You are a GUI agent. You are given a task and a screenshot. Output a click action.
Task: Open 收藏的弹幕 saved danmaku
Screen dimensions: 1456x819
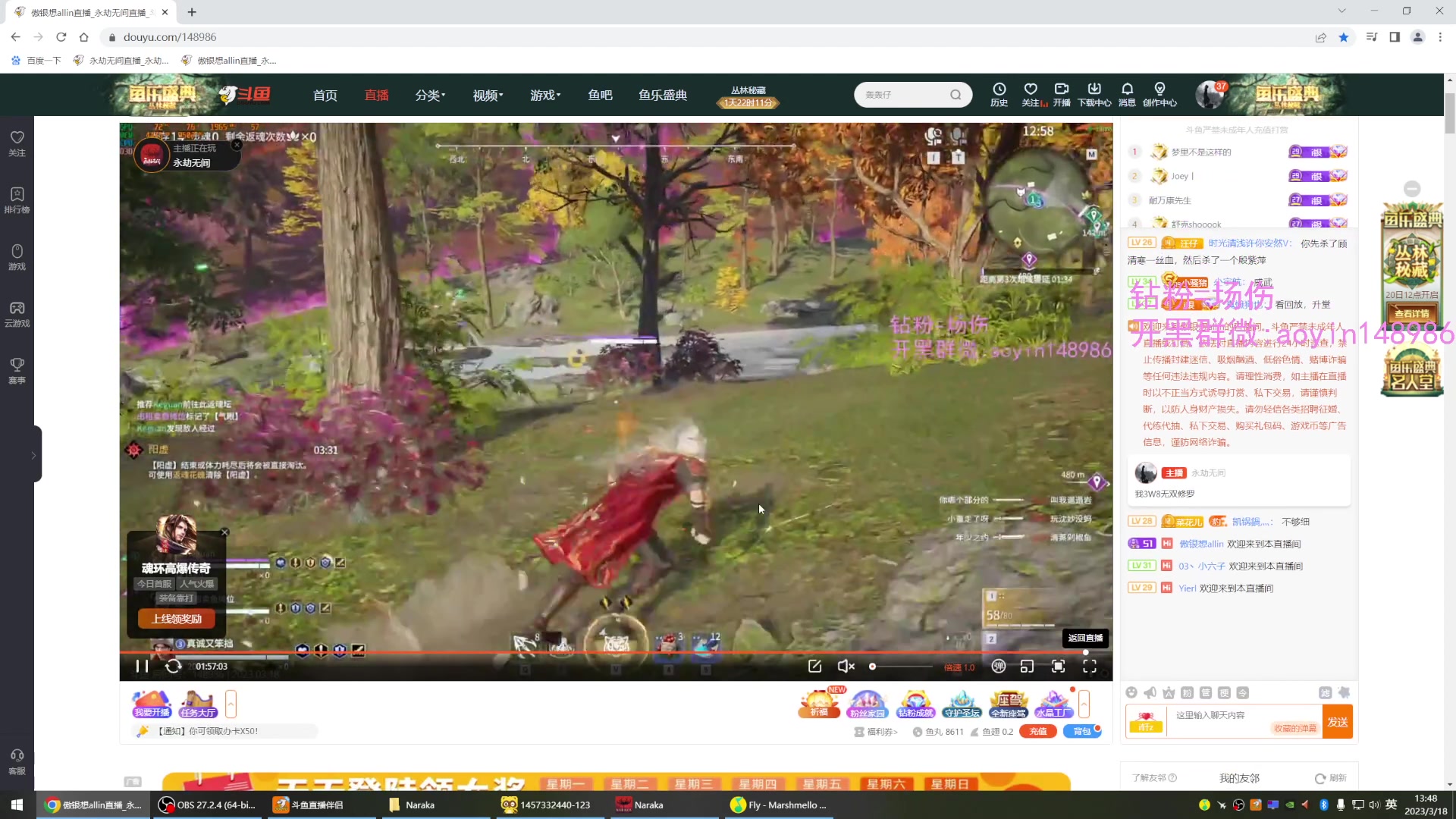[x=1295, y=729]
